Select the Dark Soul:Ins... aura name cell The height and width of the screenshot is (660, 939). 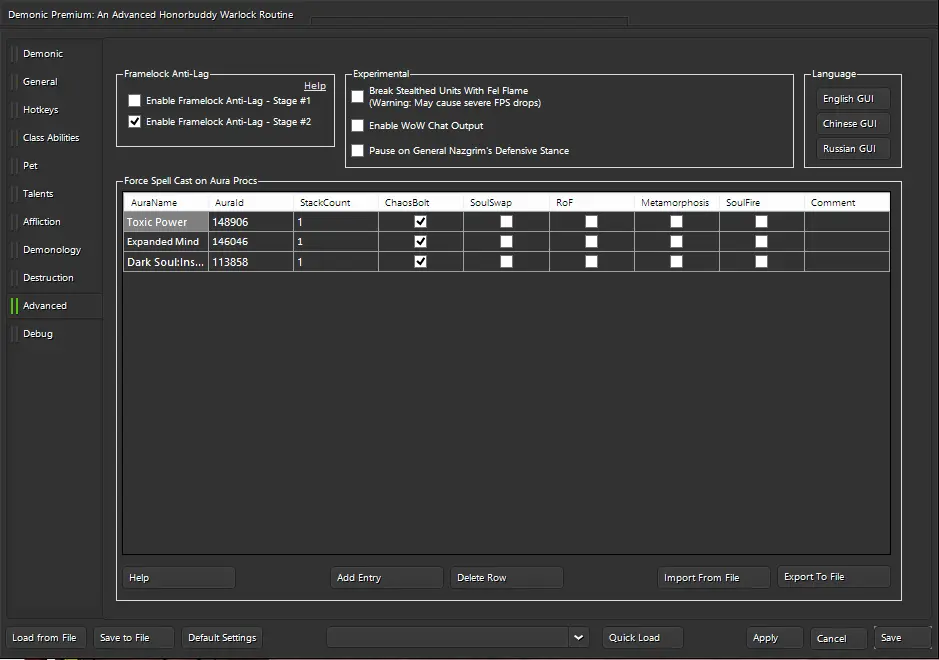click(166, 262)
